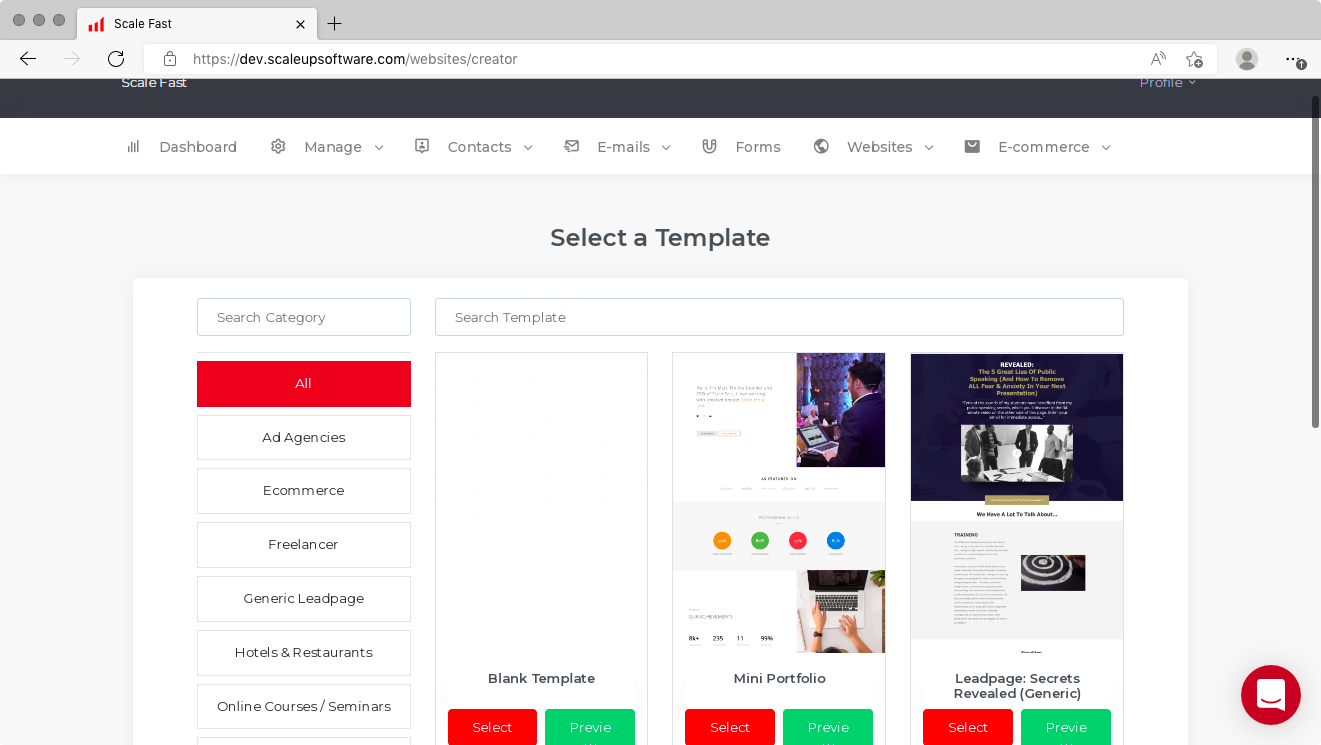Click the Dashboard bar-chart icon
This screenshot has height=745, width=1321.
[133, 146]
